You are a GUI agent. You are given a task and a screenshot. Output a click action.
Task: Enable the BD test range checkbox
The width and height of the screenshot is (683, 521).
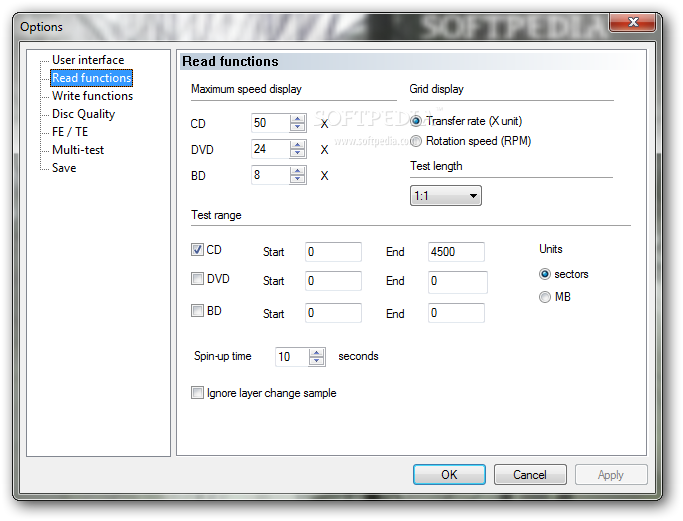(197, 311)
